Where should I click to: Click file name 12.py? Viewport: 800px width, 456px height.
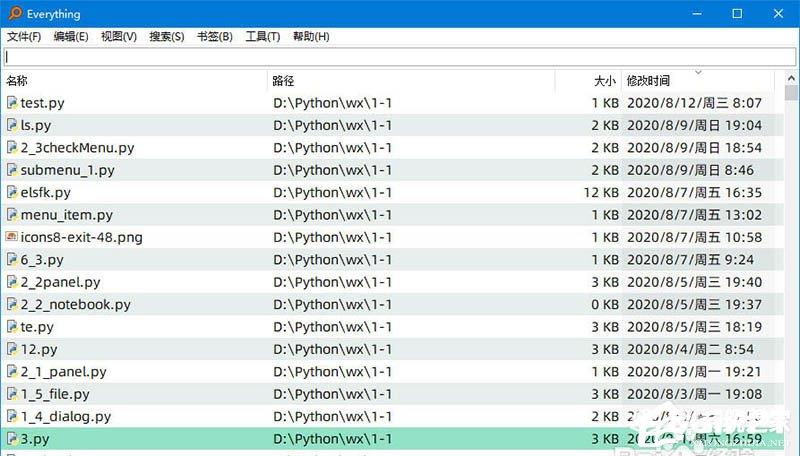[x=39, y=349]
